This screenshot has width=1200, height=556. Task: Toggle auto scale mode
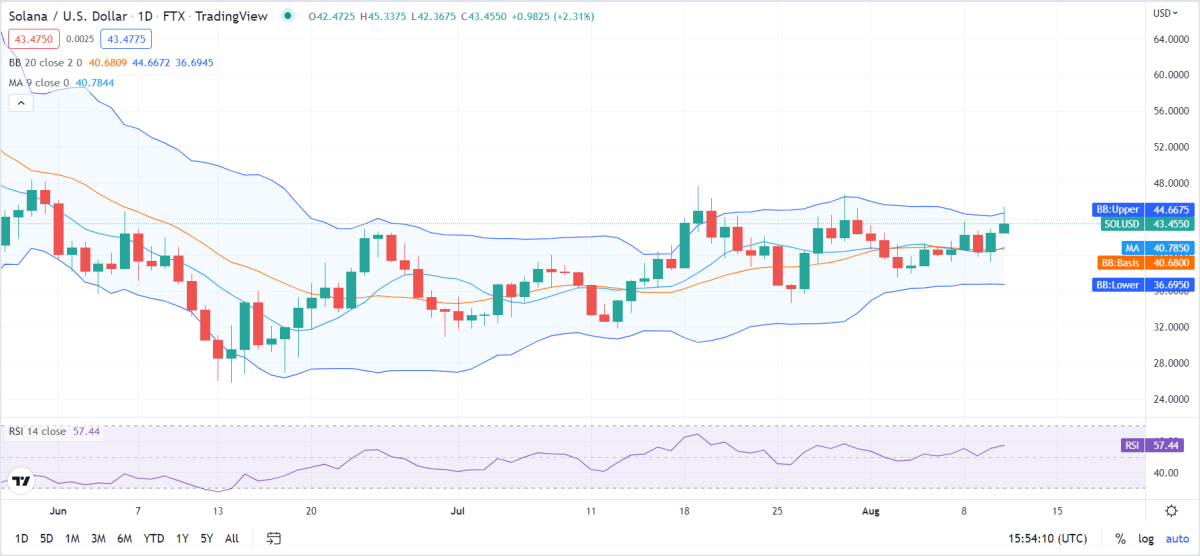point(1176,539)
